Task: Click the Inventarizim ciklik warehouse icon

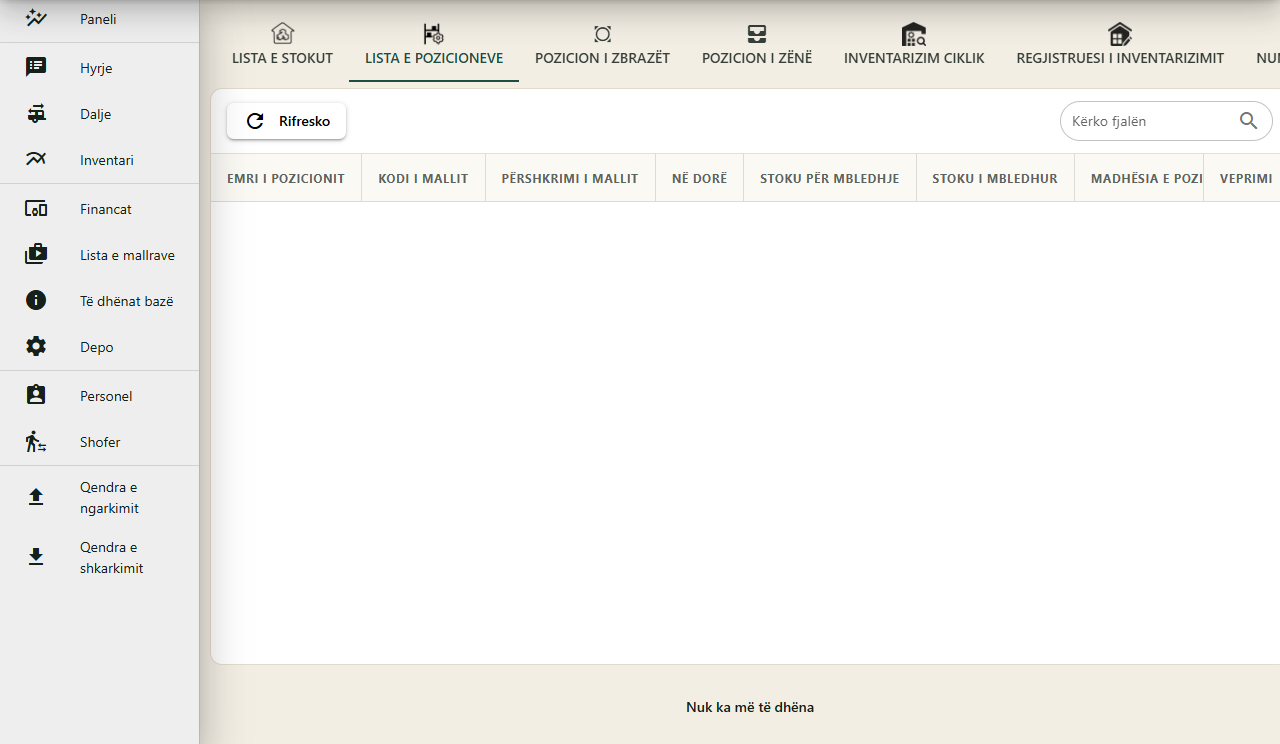Action: pyautogui.click(x=914, y=34)
